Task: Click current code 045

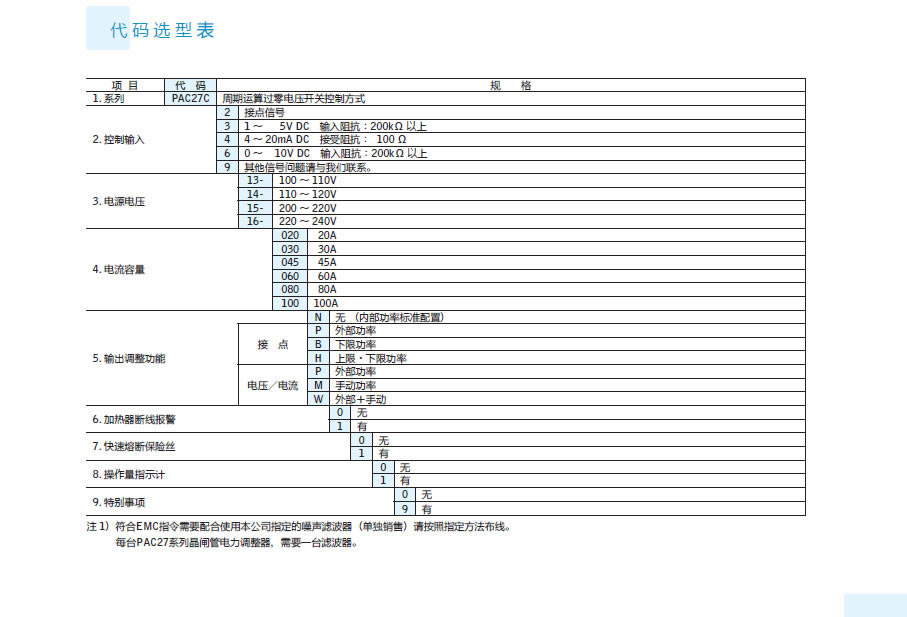Action: (x=290, y=263)
